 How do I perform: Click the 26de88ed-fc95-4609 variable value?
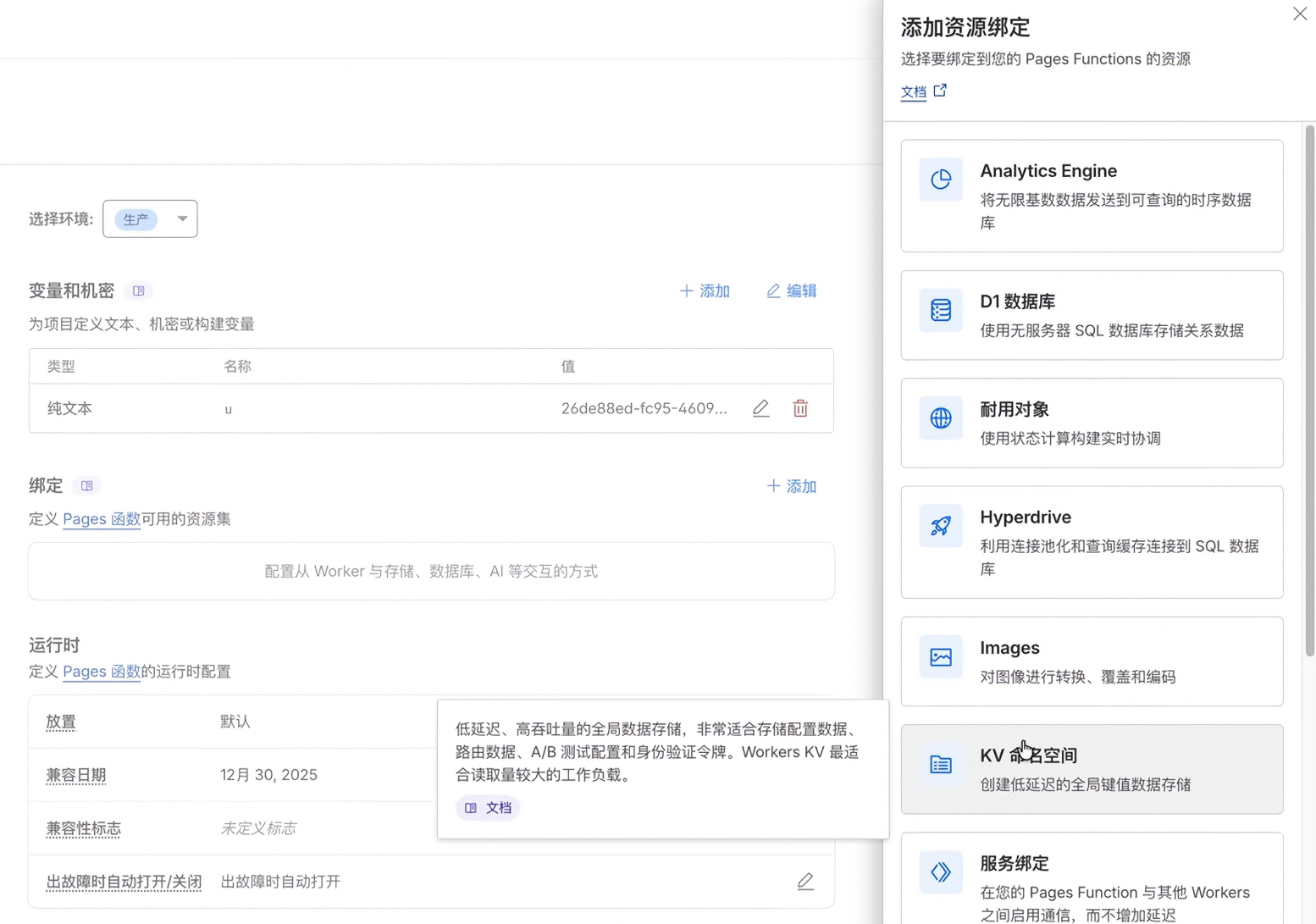[x=644, y=408]
